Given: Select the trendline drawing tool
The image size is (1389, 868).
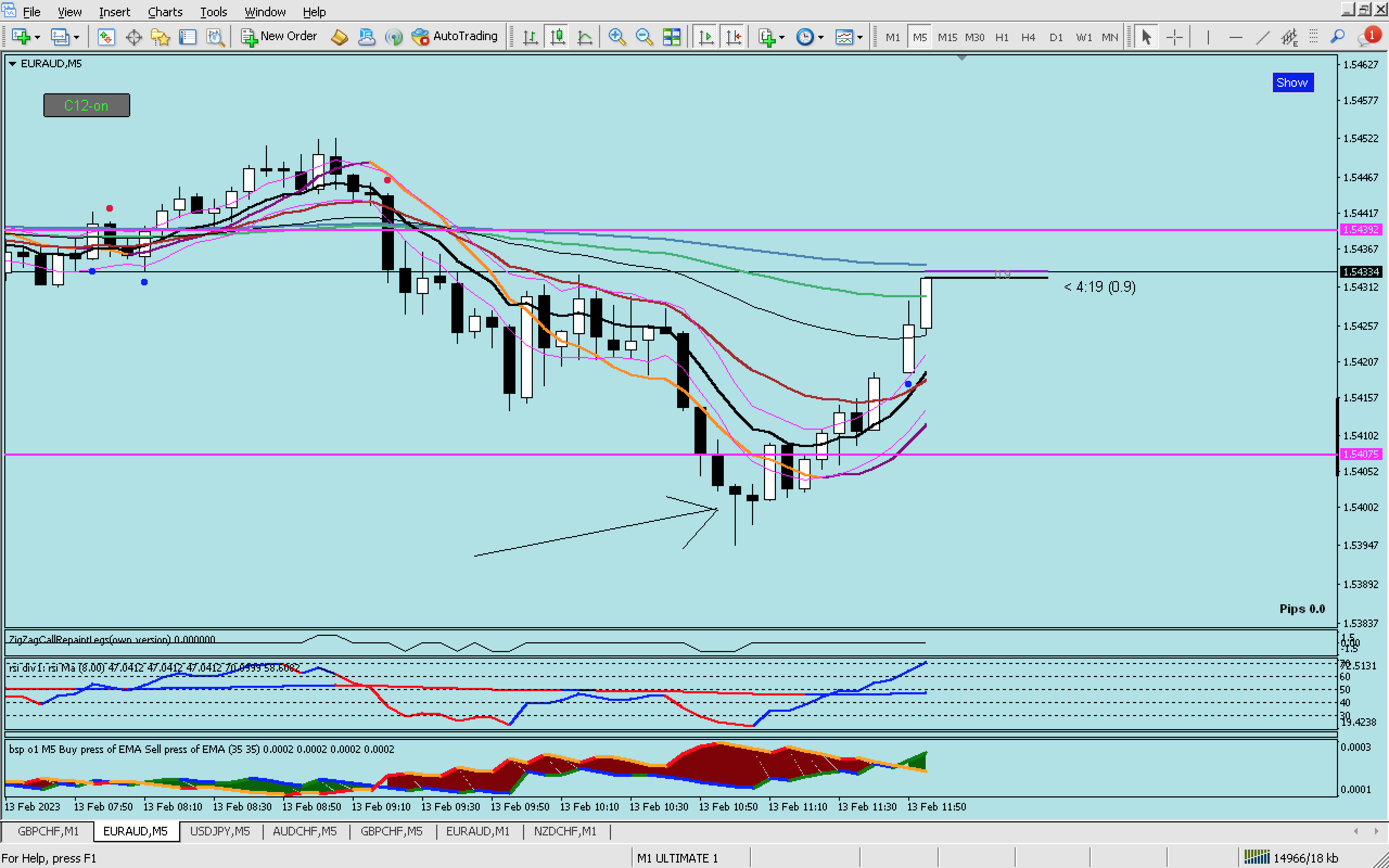Looking at the screenshot, I should (x=1262, y=37).
